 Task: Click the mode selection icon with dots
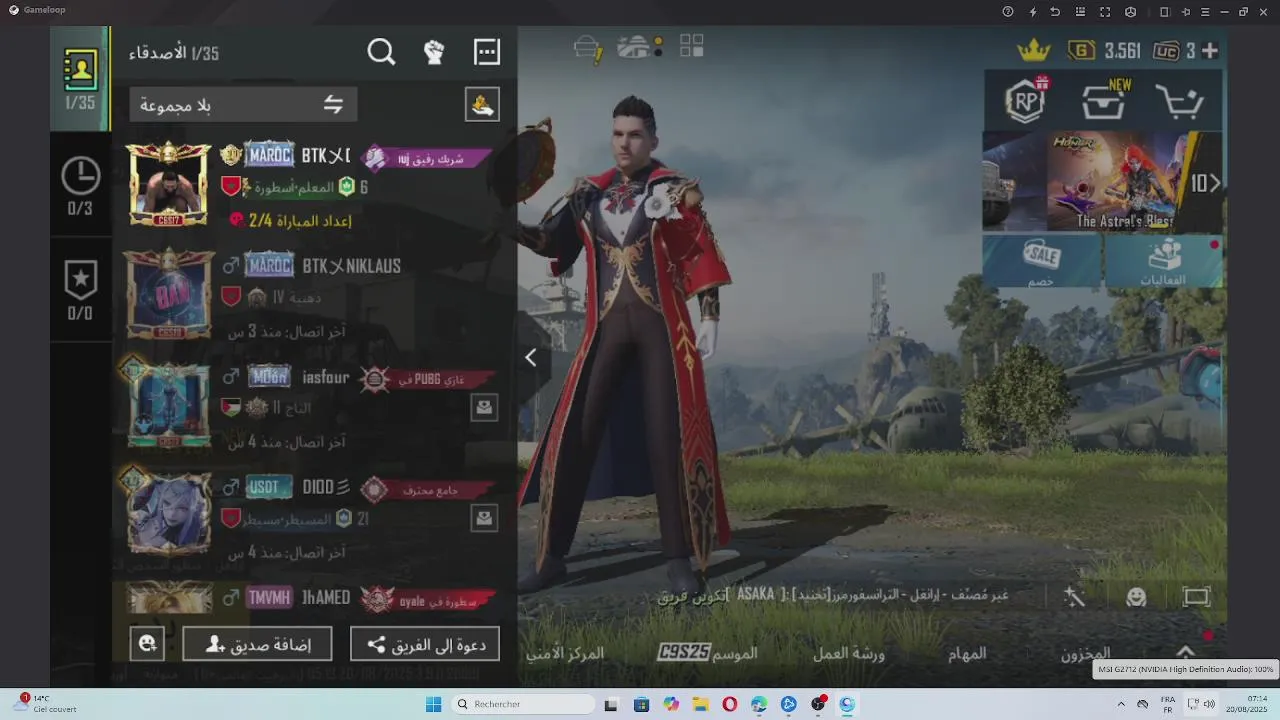[640, 47]
